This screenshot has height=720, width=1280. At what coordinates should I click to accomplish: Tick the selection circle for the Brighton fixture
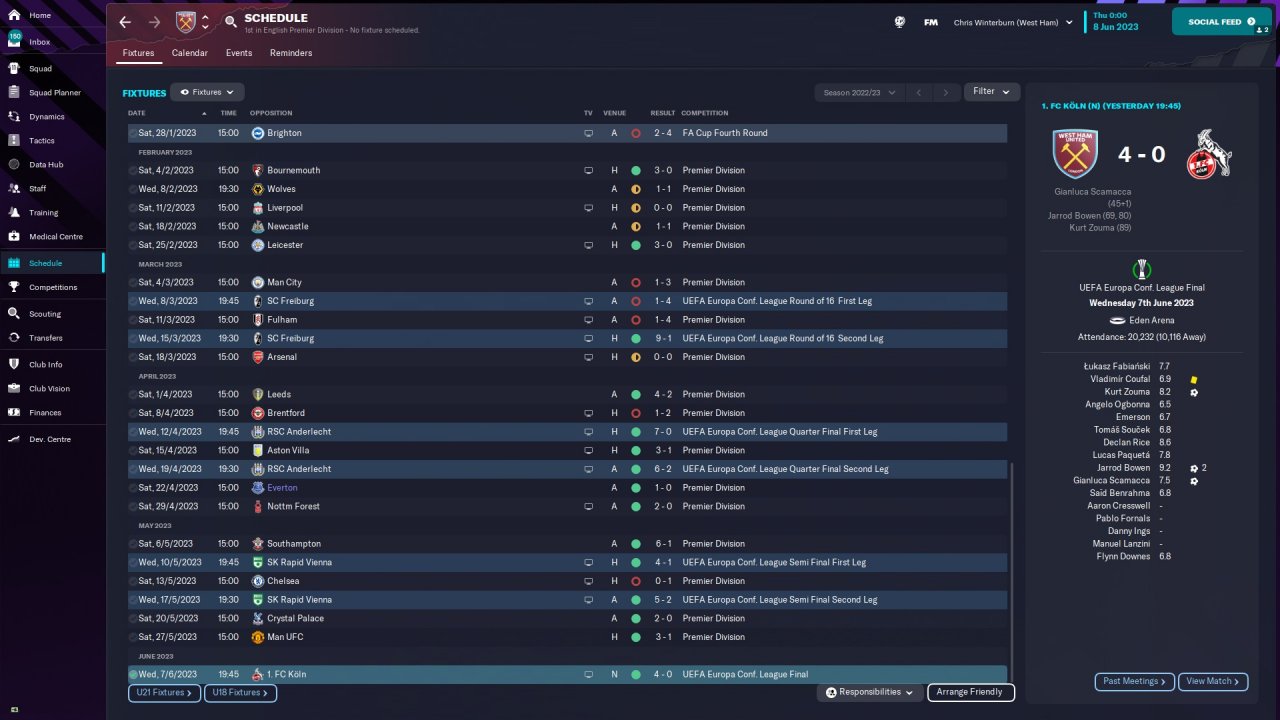coord(133,133)
